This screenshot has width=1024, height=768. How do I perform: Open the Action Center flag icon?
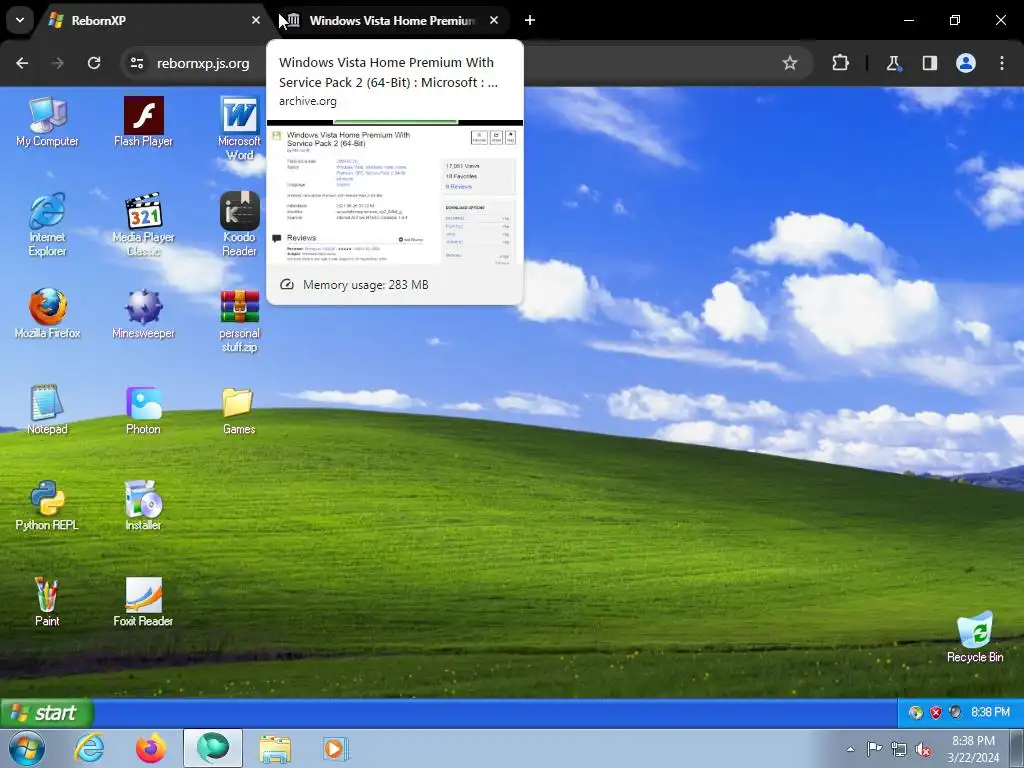874,749
